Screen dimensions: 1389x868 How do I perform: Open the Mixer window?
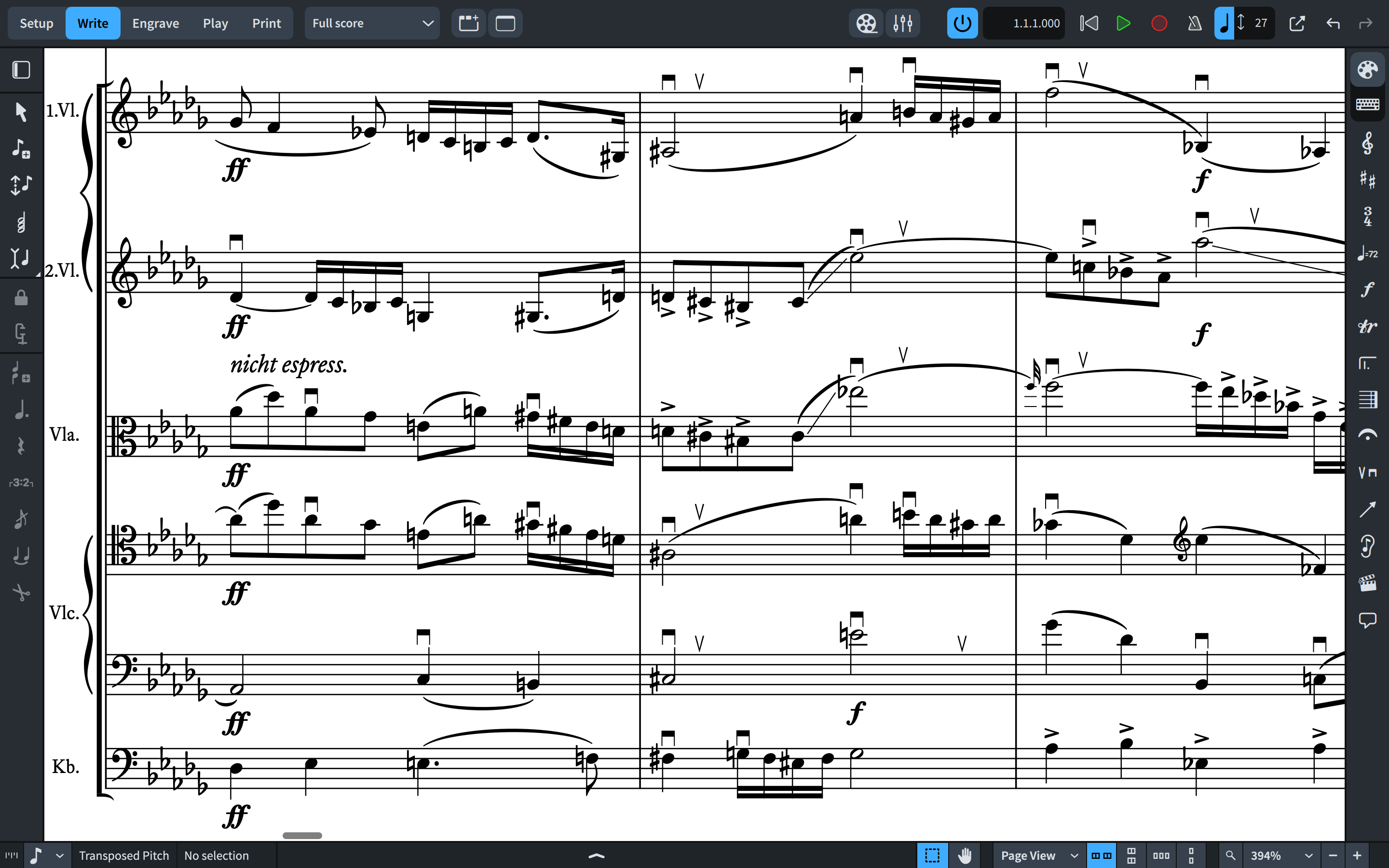(903, 24)
